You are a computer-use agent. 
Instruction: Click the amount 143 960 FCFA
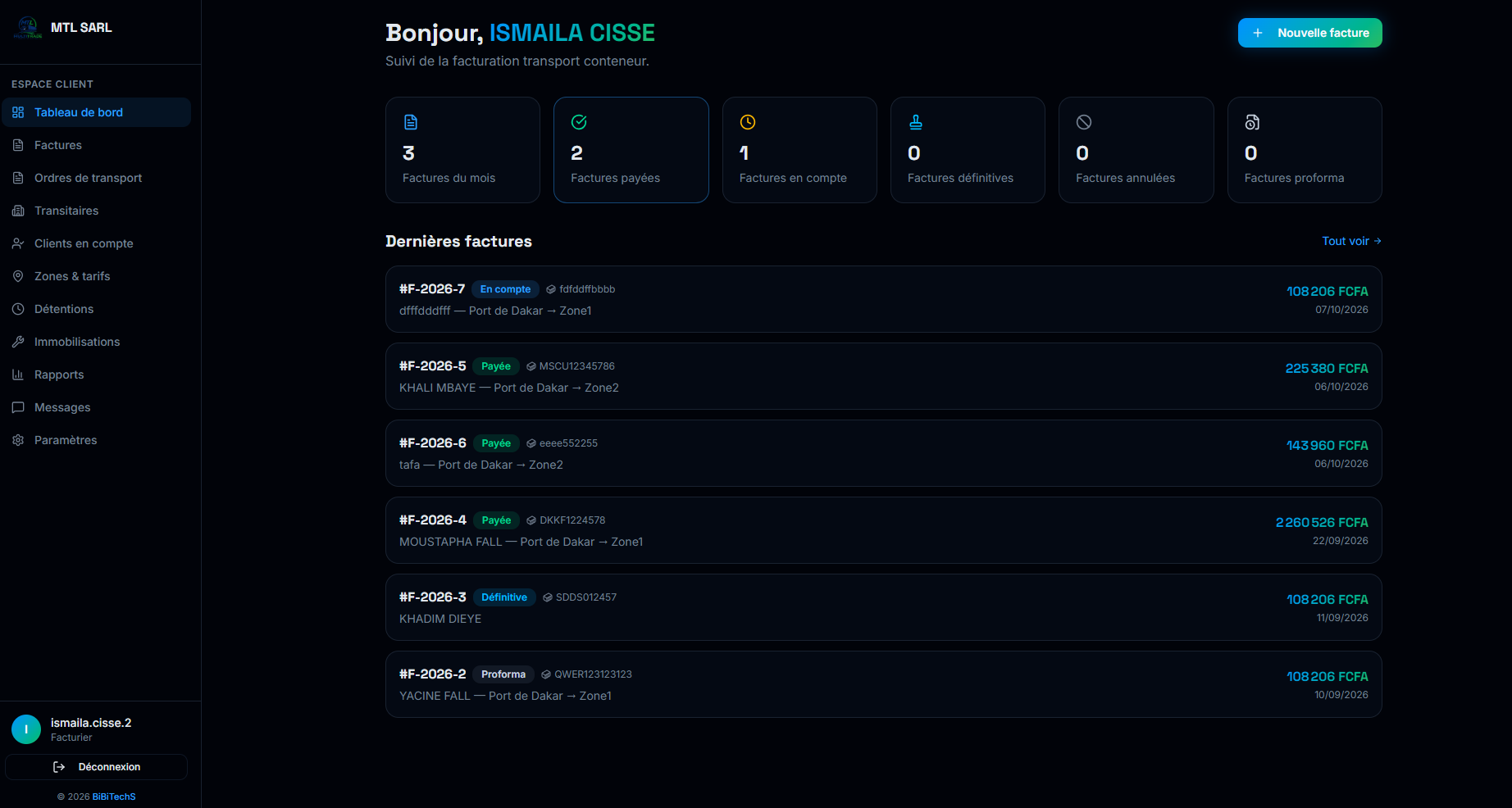[x=1327, y=445]
